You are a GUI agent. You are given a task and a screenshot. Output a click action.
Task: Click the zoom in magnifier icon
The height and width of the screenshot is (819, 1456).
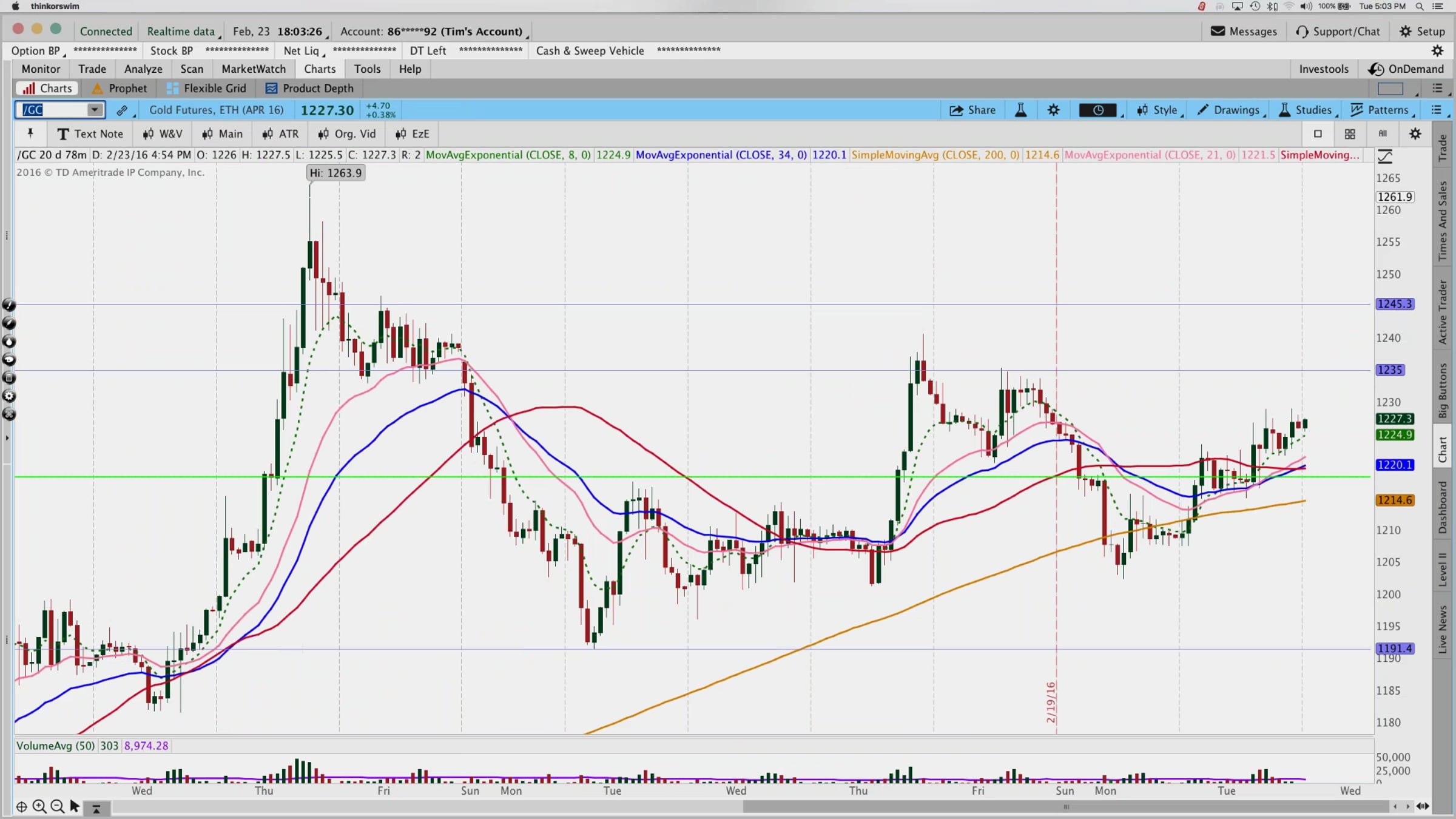[x=39, y=806]
